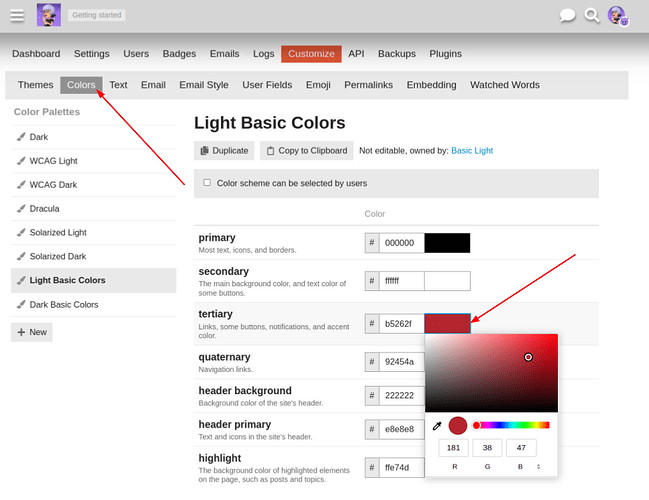649x500 pixels.
Task: Open the Permalinks sub-tab
Action: pos(368,85)
